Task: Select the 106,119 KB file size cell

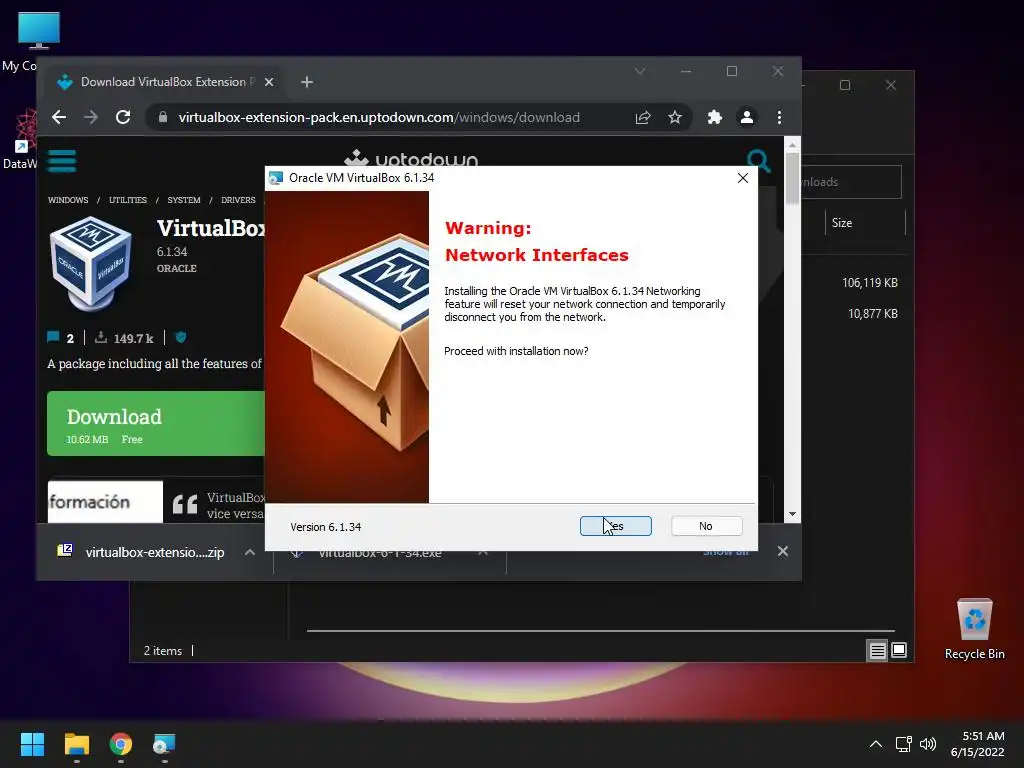Action: point(869,283)
